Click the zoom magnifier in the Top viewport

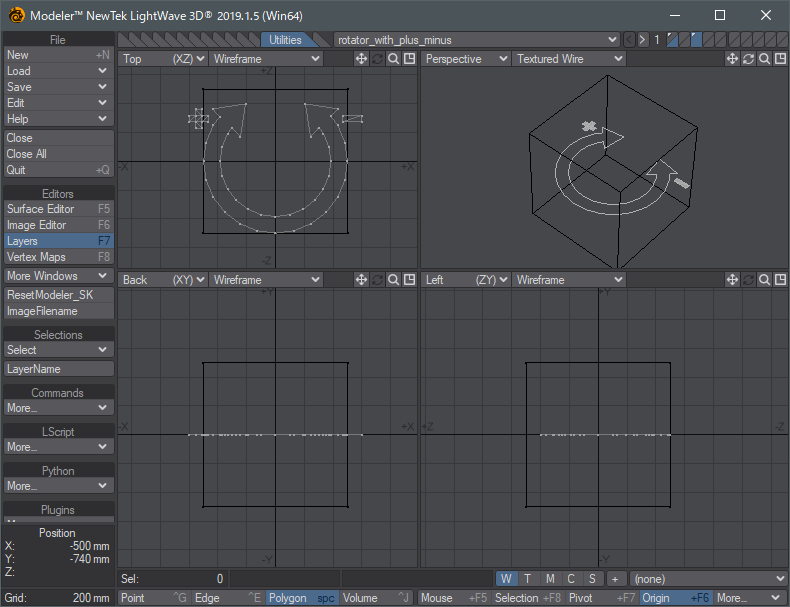point(393,59)
